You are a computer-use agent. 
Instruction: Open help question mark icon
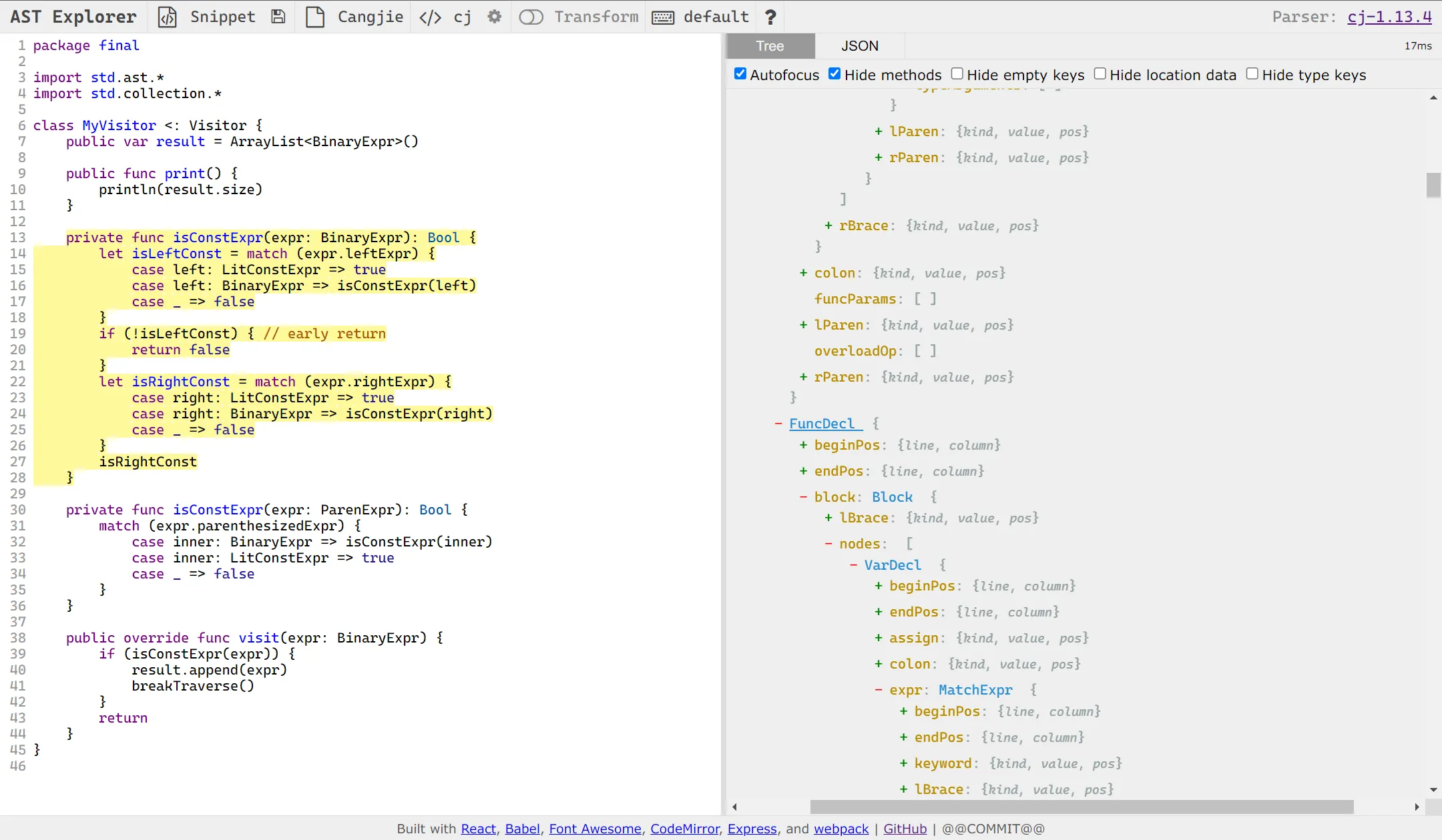click(770, 17)
